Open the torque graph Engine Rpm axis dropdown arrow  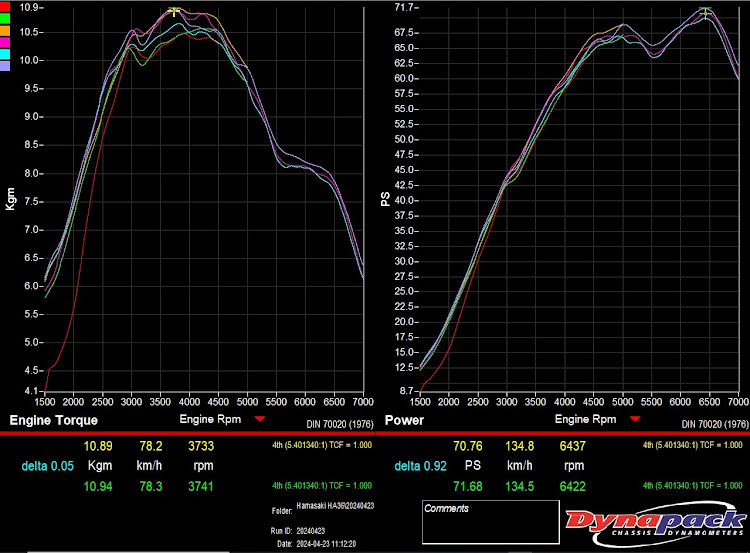(x=260, y=419)
